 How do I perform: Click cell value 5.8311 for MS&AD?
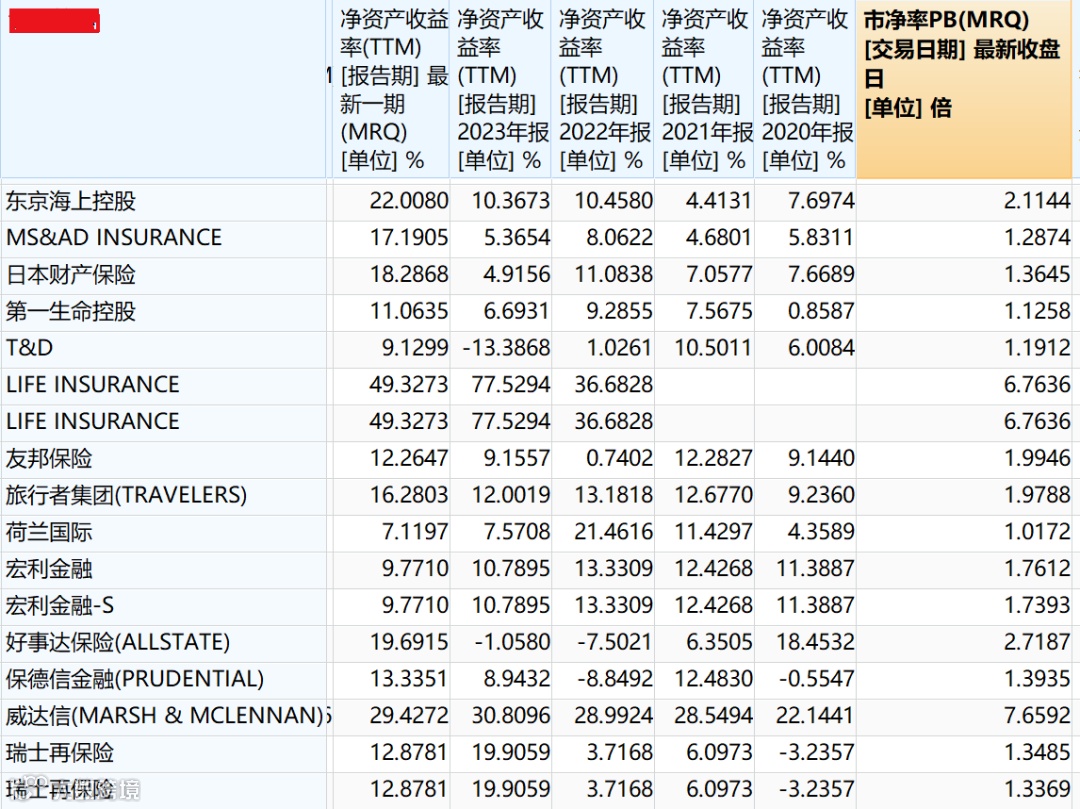(x=821, y=238)
